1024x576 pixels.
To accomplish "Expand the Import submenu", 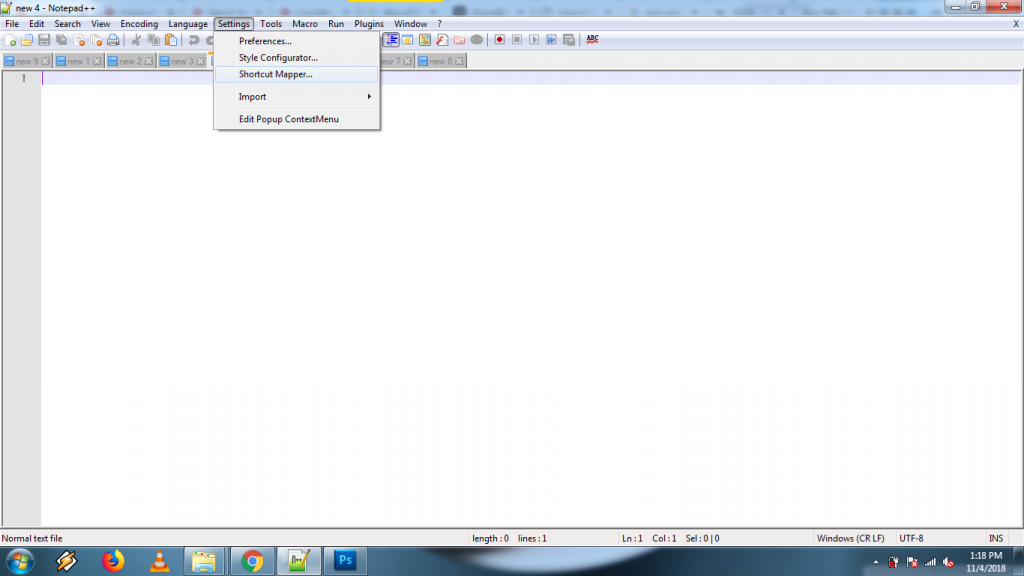I will (296, 97).
